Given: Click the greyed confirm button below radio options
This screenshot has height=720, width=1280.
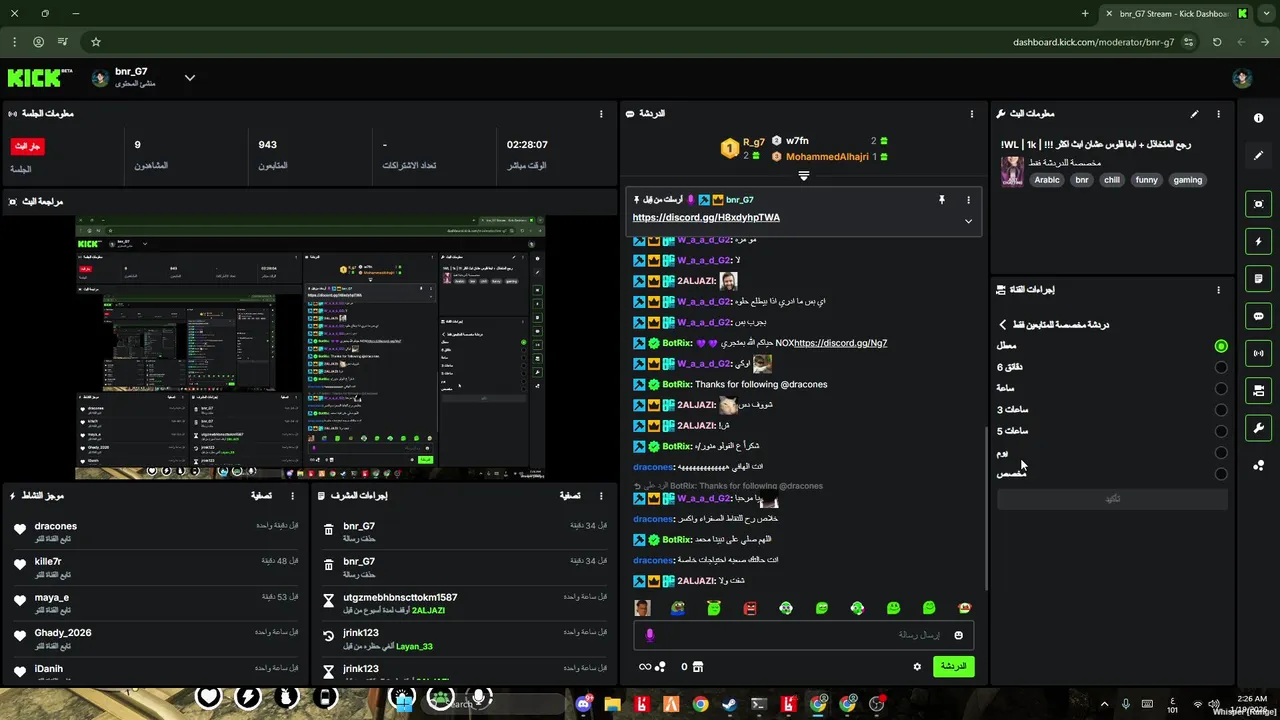Looking at the screenshot, I should [x=1112, y=499].
